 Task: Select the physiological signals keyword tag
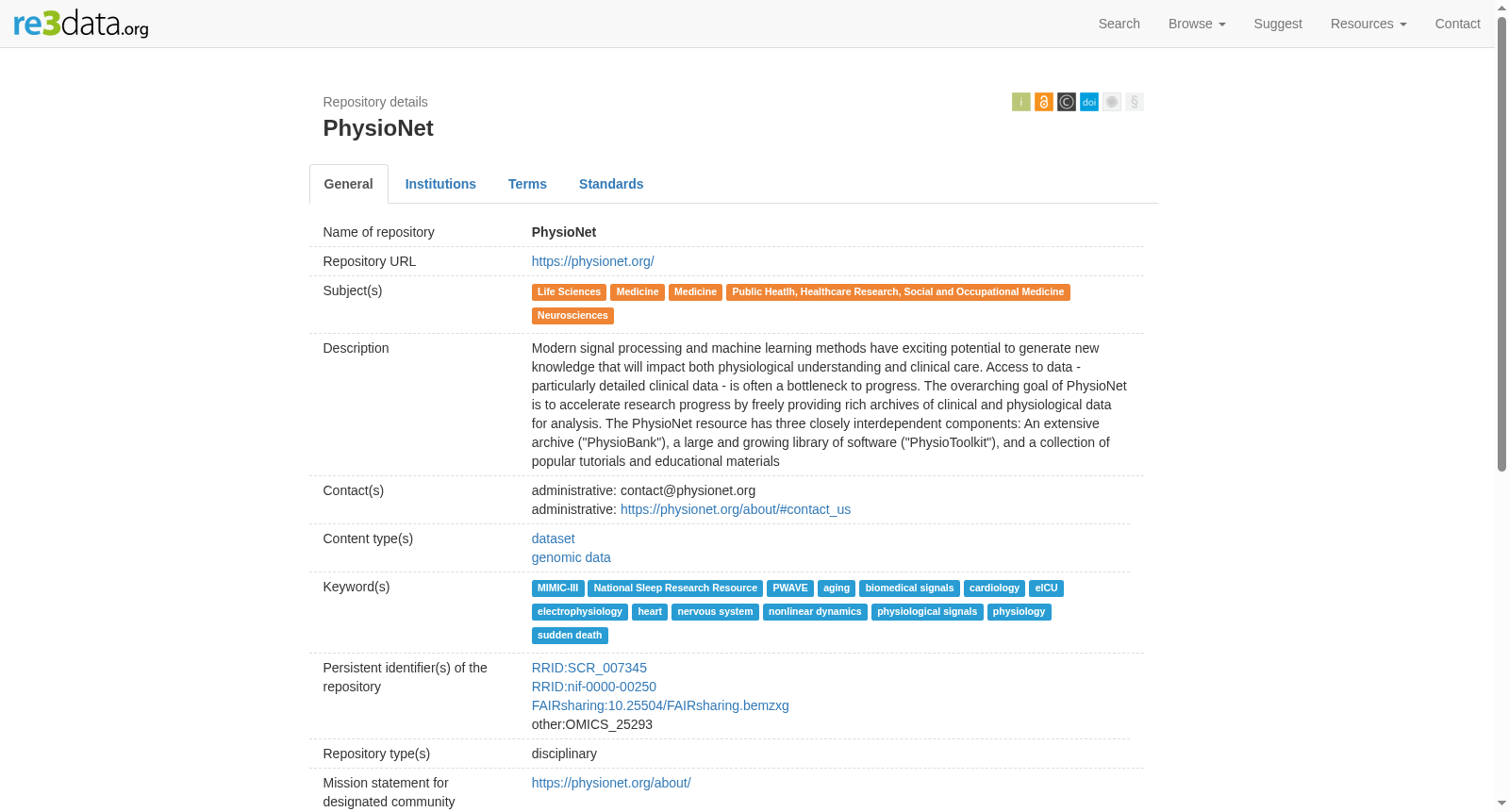pyautogui.click(x=927, y=612)
